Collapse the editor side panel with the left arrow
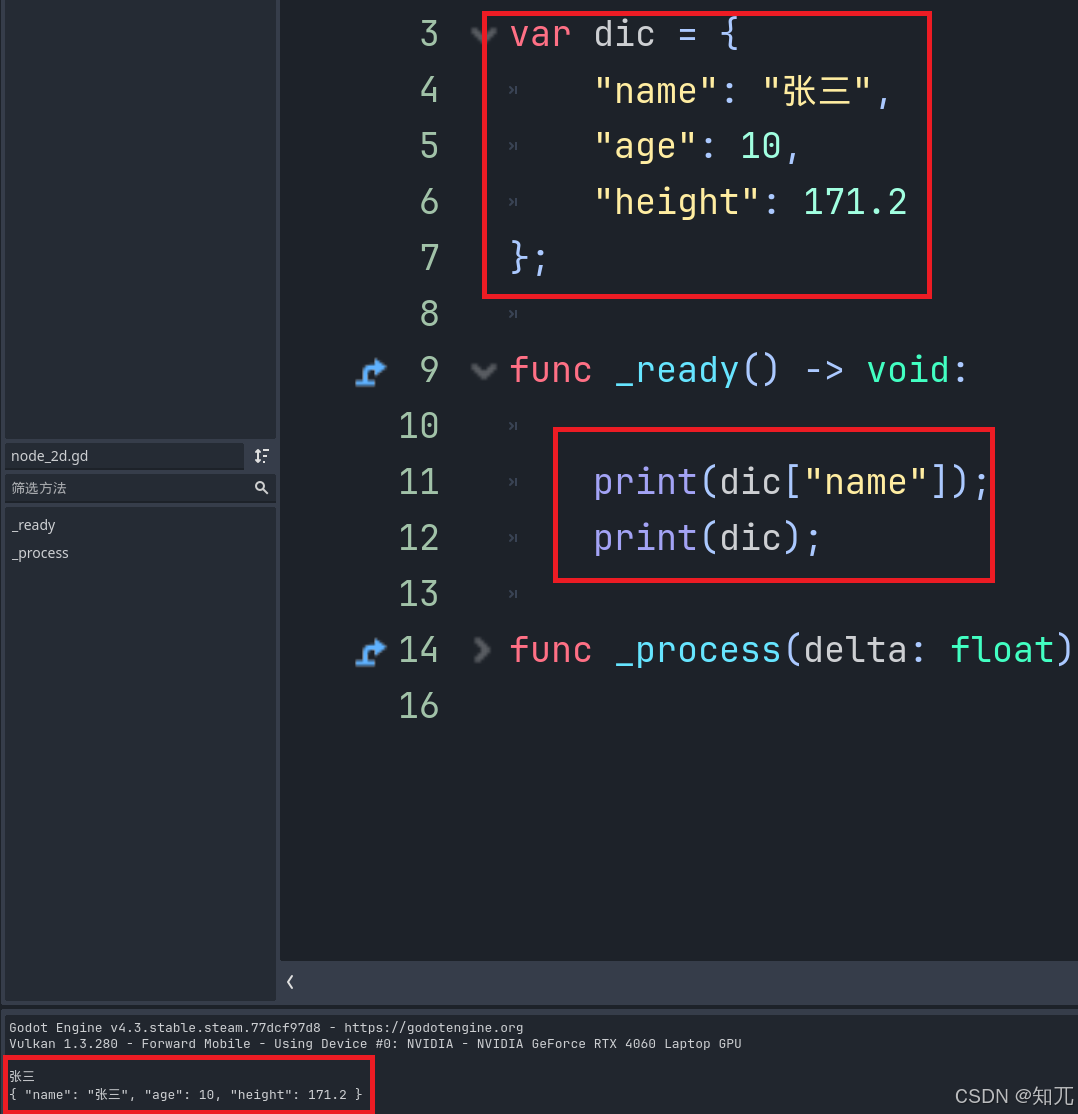Screen dimensions: 1078x1114 [290, 982]
